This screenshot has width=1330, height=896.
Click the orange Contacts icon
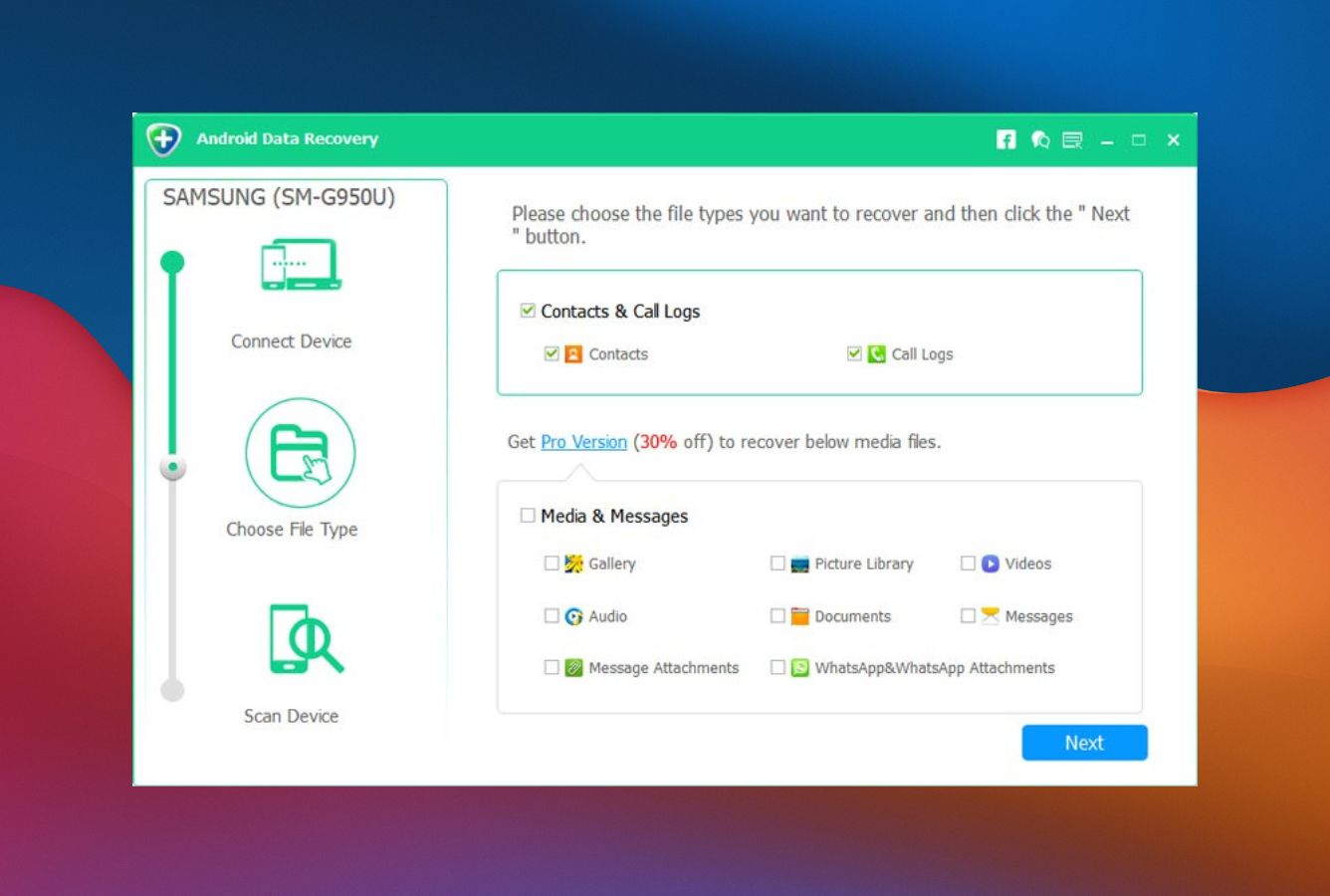pyautogui.click(x=573, y=354)
